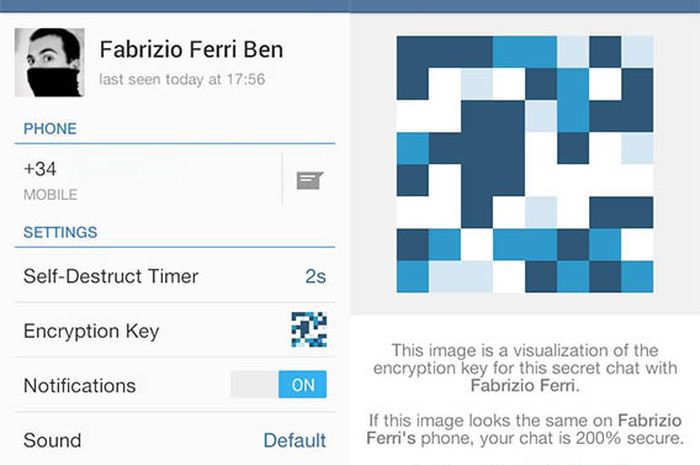Click the SETTINGS section header

tap(60, 232)
